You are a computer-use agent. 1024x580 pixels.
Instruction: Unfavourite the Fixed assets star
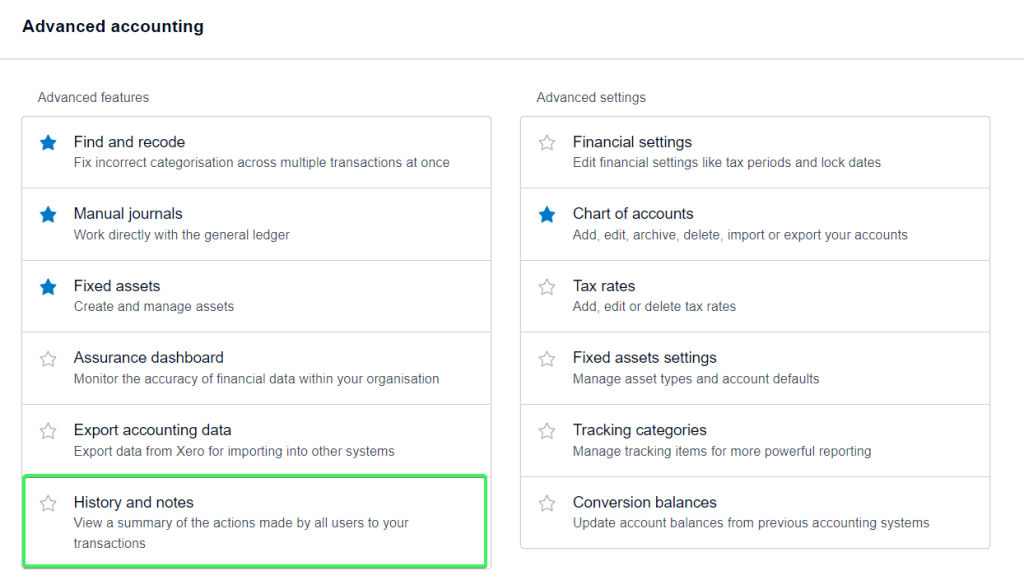tap(48, 287)
